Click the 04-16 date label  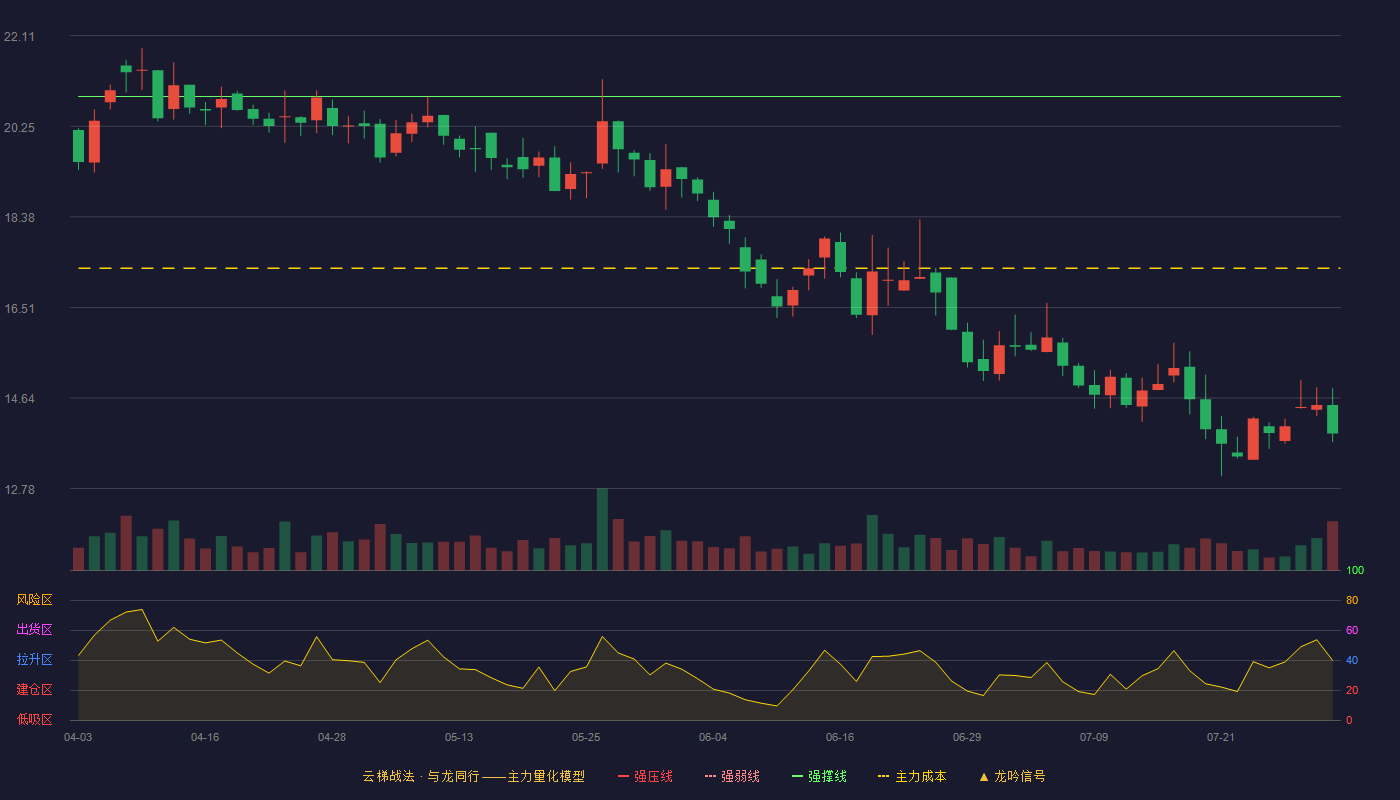pyautogui.click(x=205, y=737)
